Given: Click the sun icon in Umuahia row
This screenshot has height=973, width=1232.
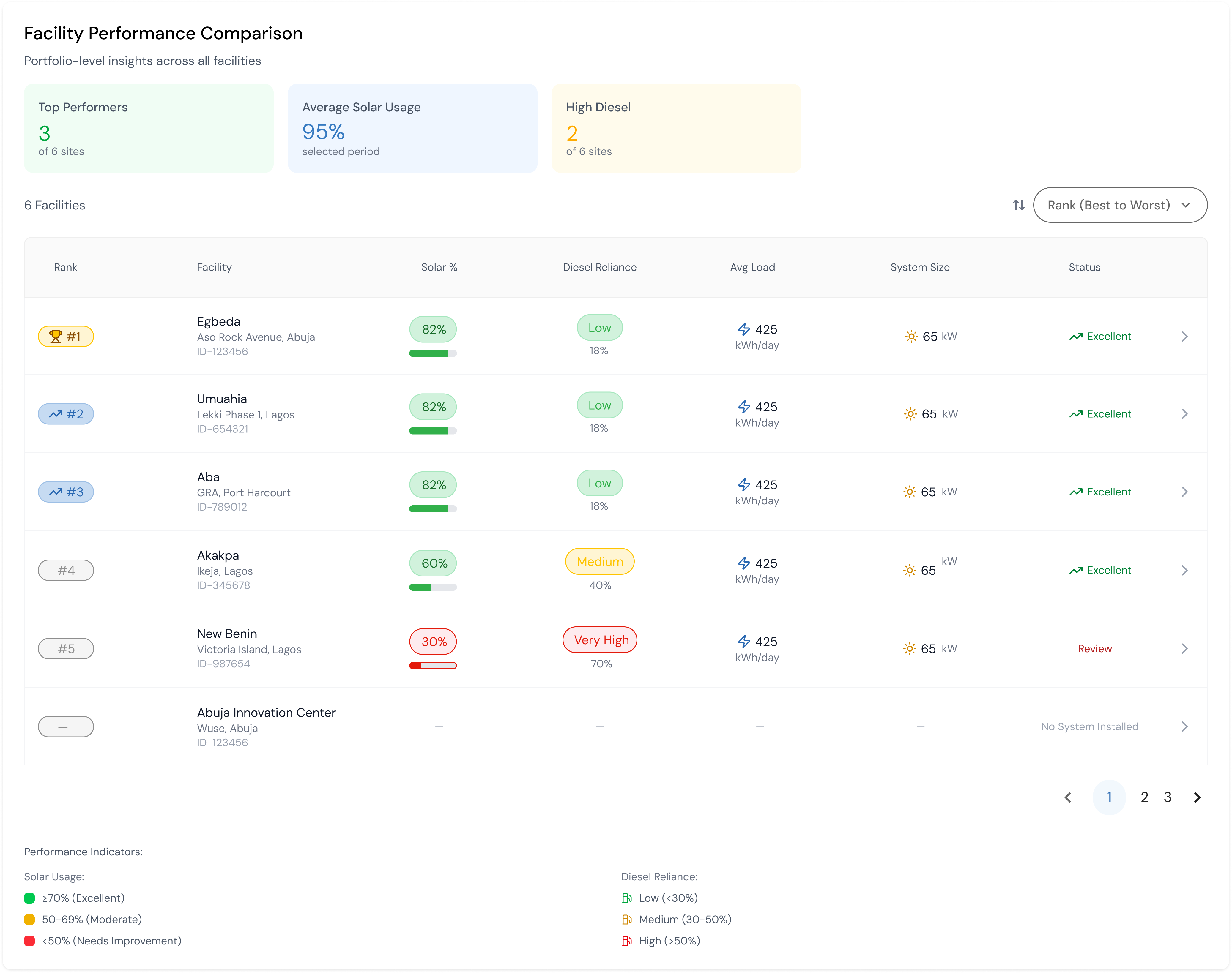Looking at the screenshot, I should pyautogui.click(x=910, y=414).
